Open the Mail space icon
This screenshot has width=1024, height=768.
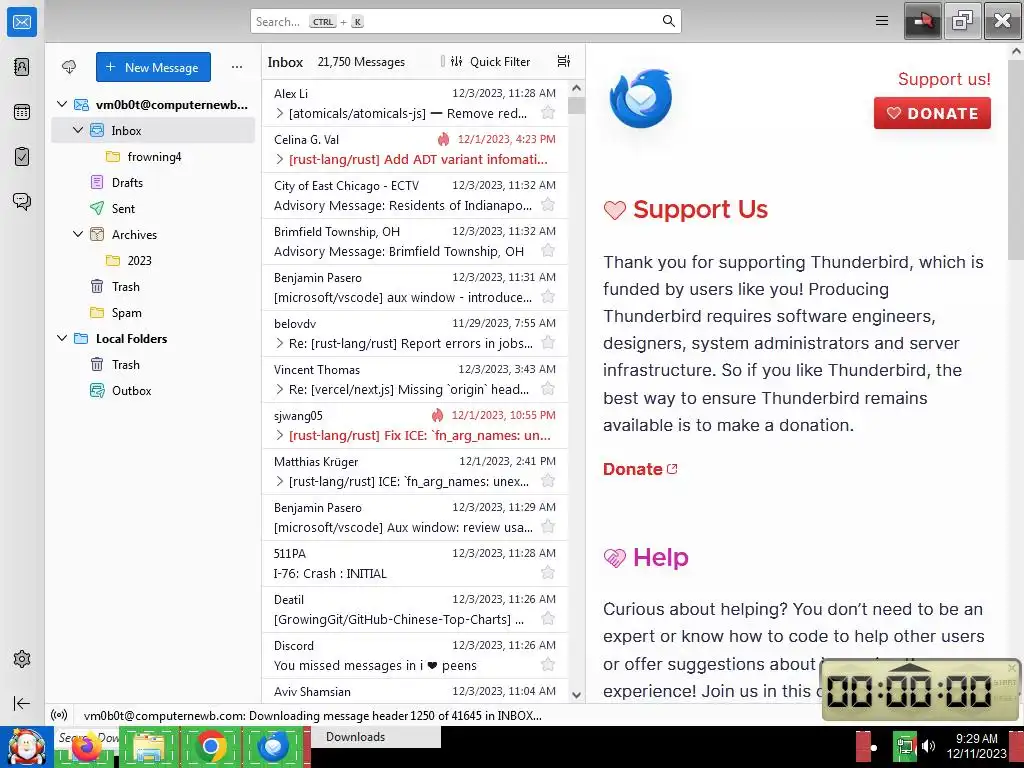(x=22, y=22)
